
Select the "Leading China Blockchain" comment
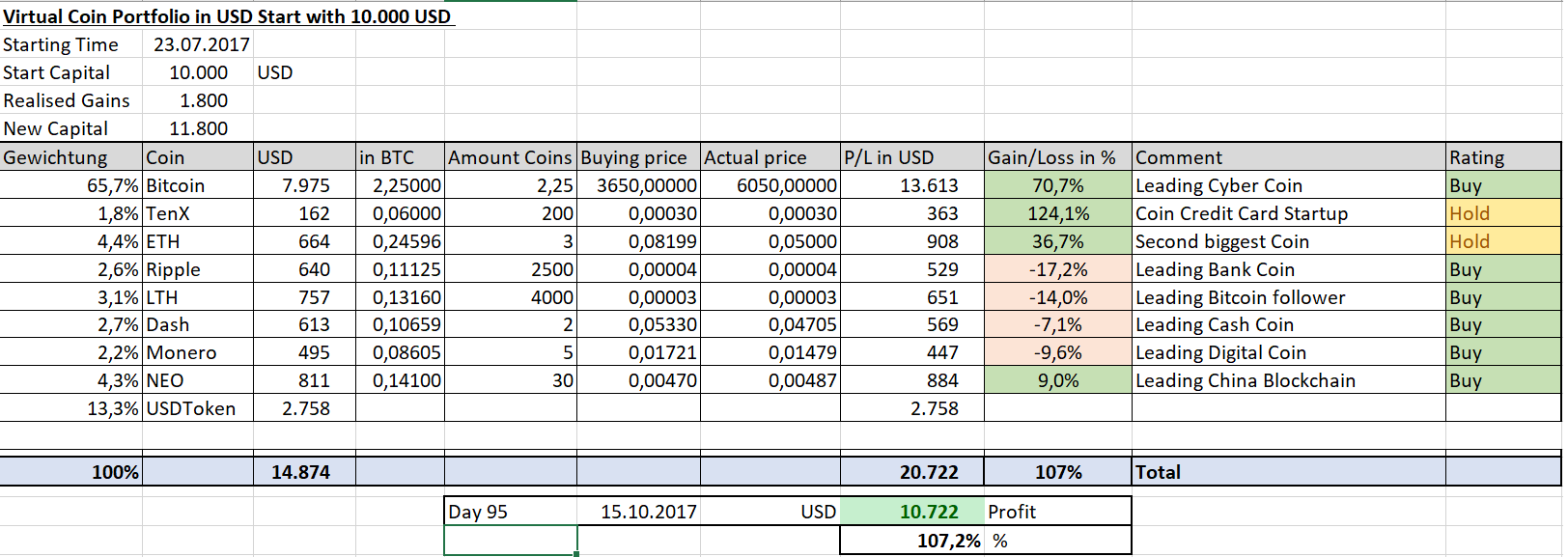click(1288, 380)
